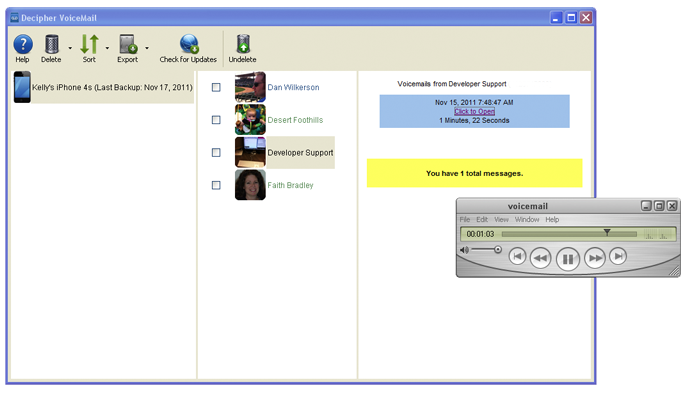The image size is (688, 398).
Task: Pause the voicemail playback
Action: (568, 259)
